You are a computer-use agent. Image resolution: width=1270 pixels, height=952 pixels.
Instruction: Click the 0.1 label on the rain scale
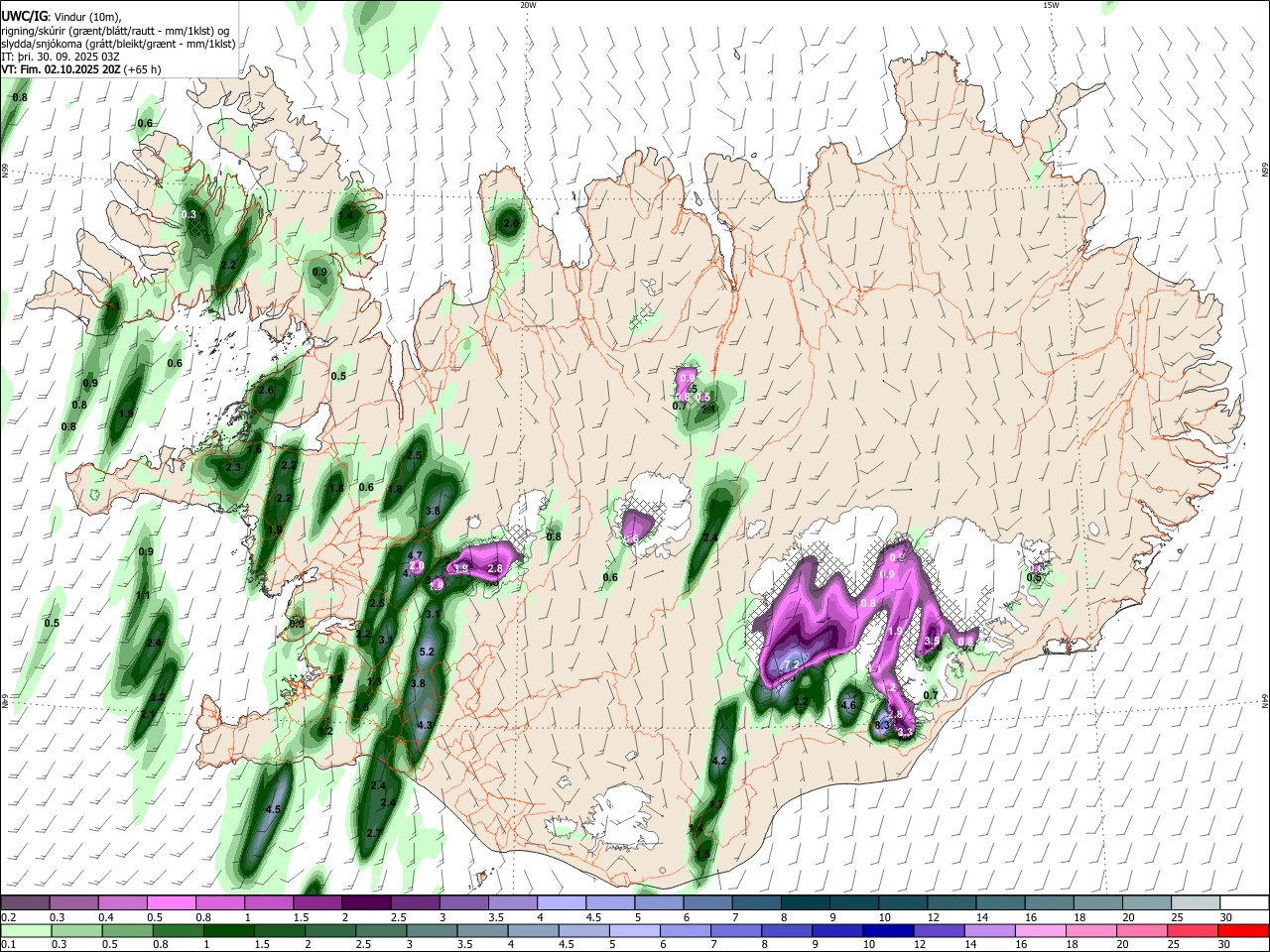point(8,944)
